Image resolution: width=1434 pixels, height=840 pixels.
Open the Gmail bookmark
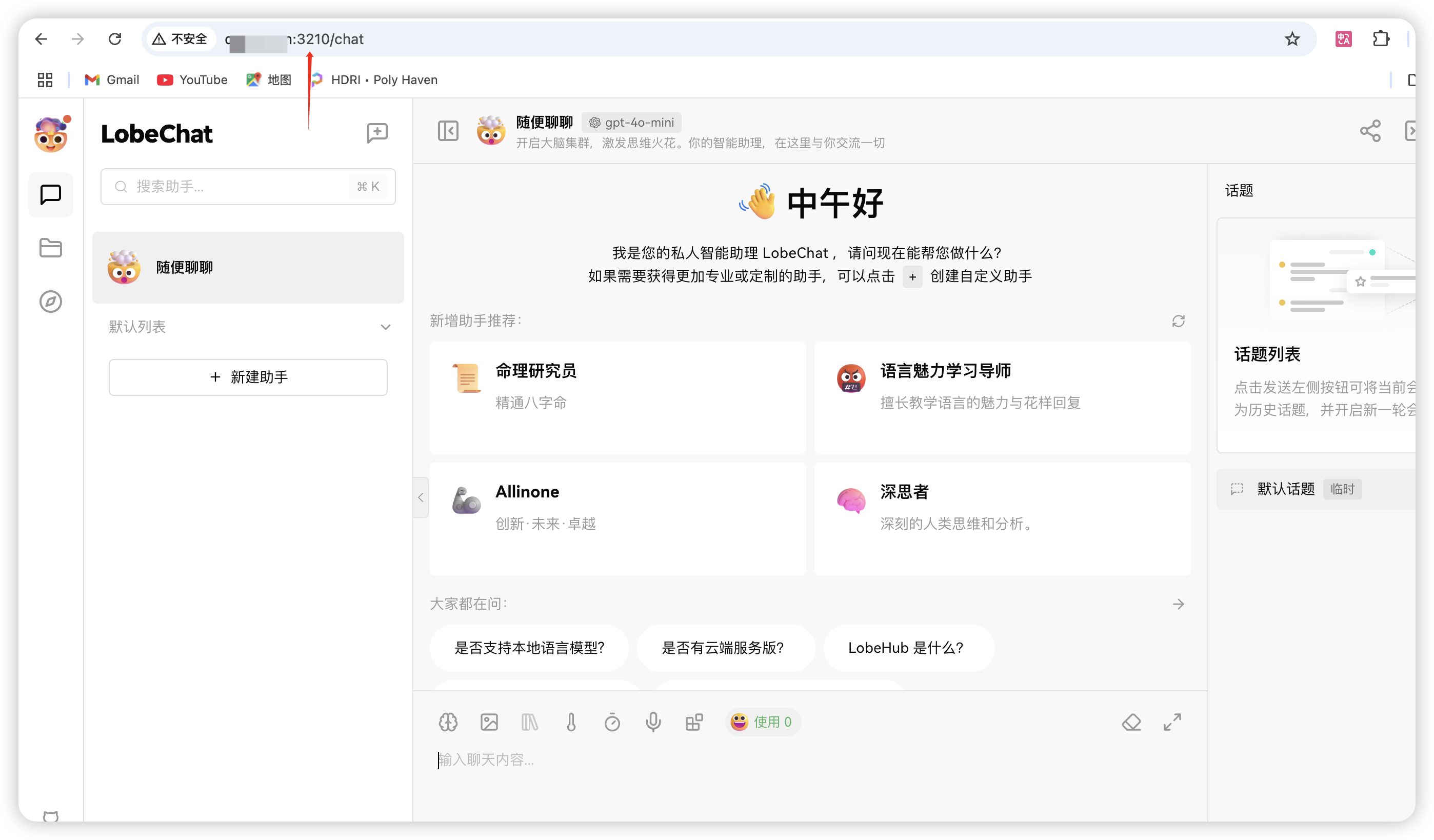click(112, 79)
